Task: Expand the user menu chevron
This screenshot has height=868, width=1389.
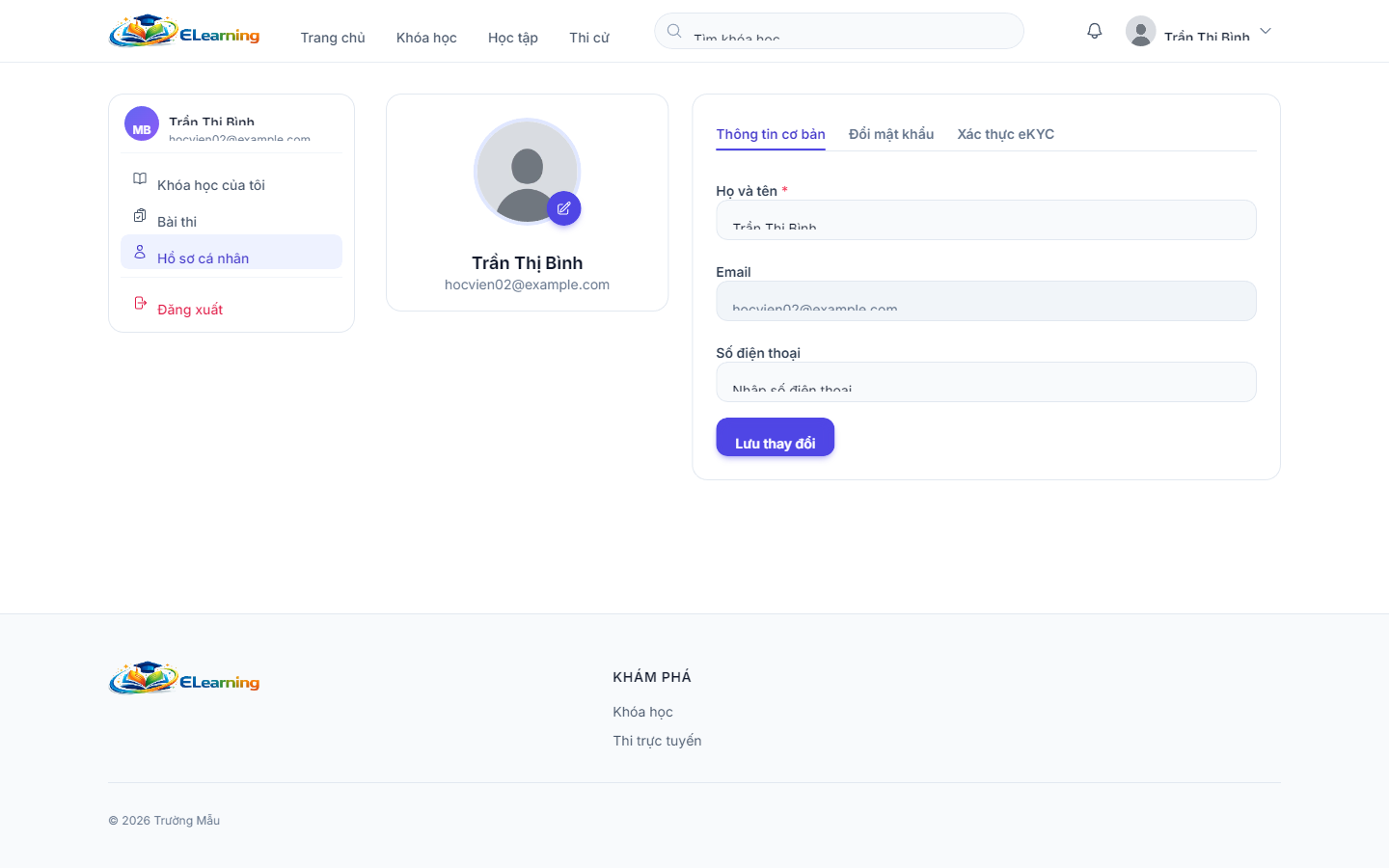Action: (1266, 31)
